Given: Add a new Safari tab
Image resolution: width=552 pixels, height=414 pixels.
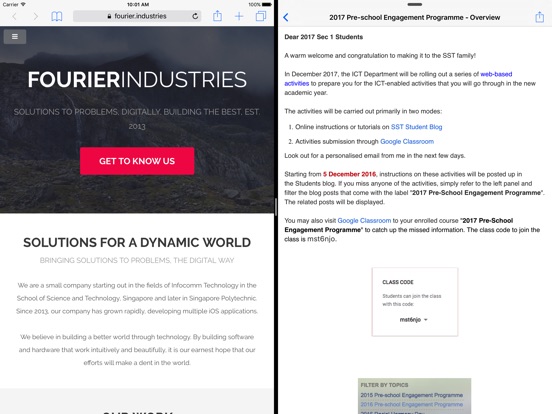Looking at the screenshot, I should coord(239,16).
